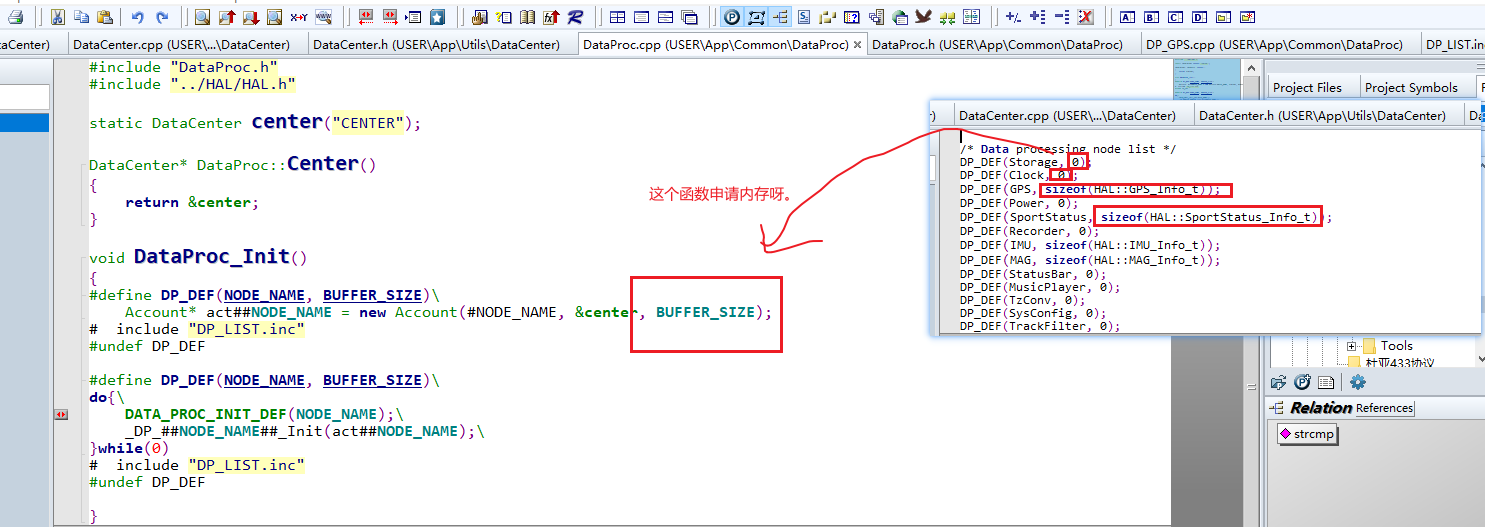Screen dimensions: 1485x527
Task: Click the green sync arrows icon
Action: click(x=947, y=18)
